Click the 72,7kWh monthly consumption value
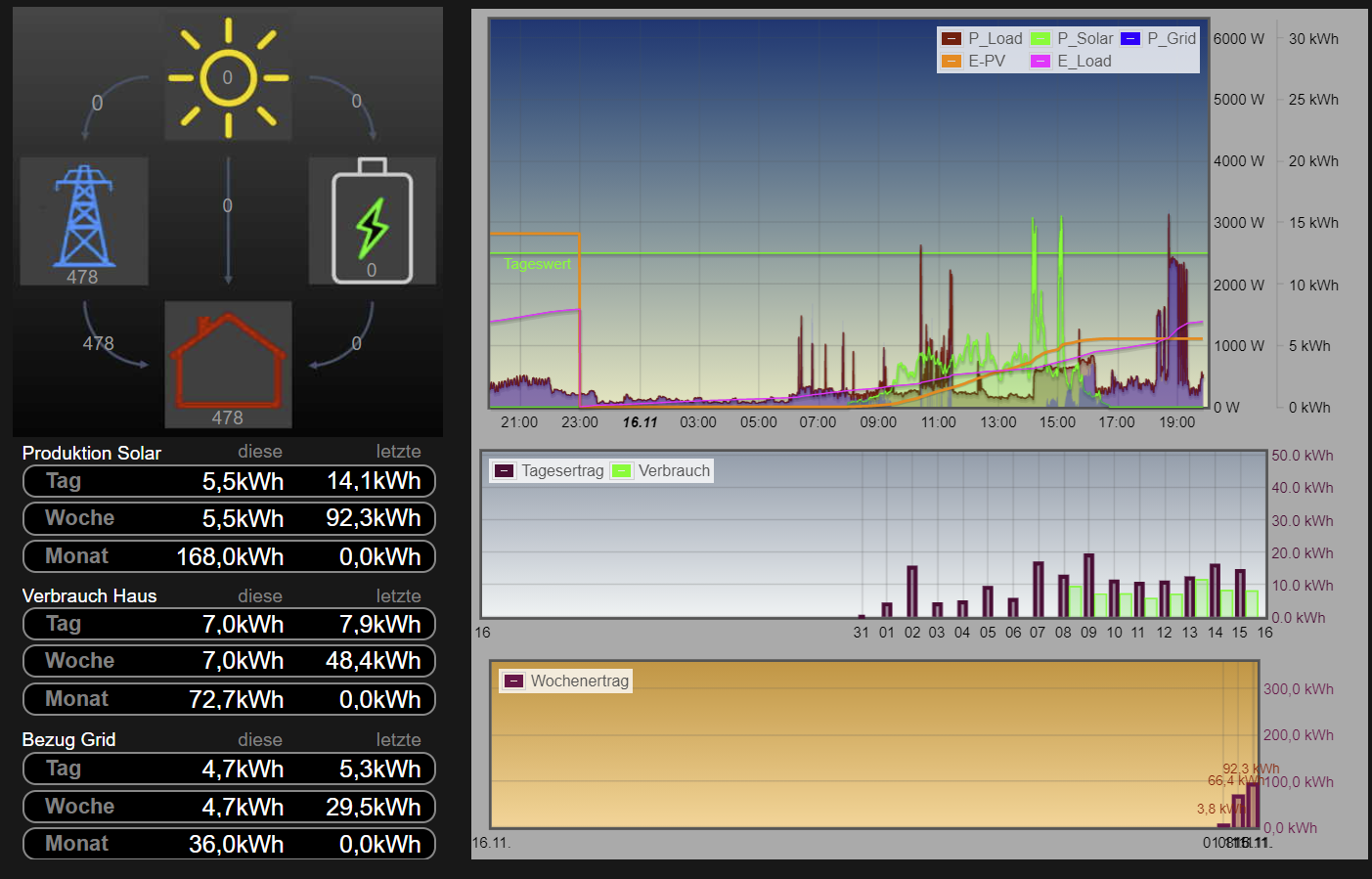 point(236,699)
